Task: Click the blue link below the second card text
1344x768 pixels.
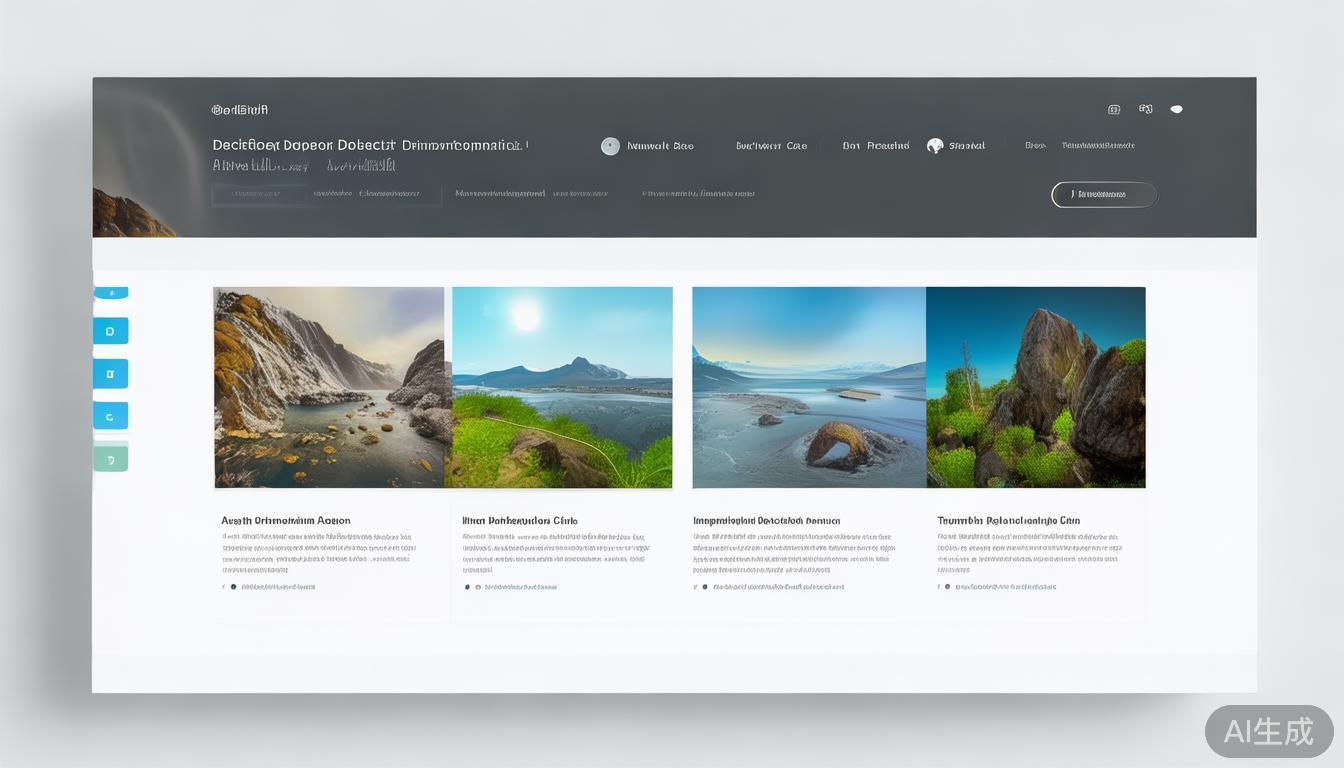Action: [520, 587]
